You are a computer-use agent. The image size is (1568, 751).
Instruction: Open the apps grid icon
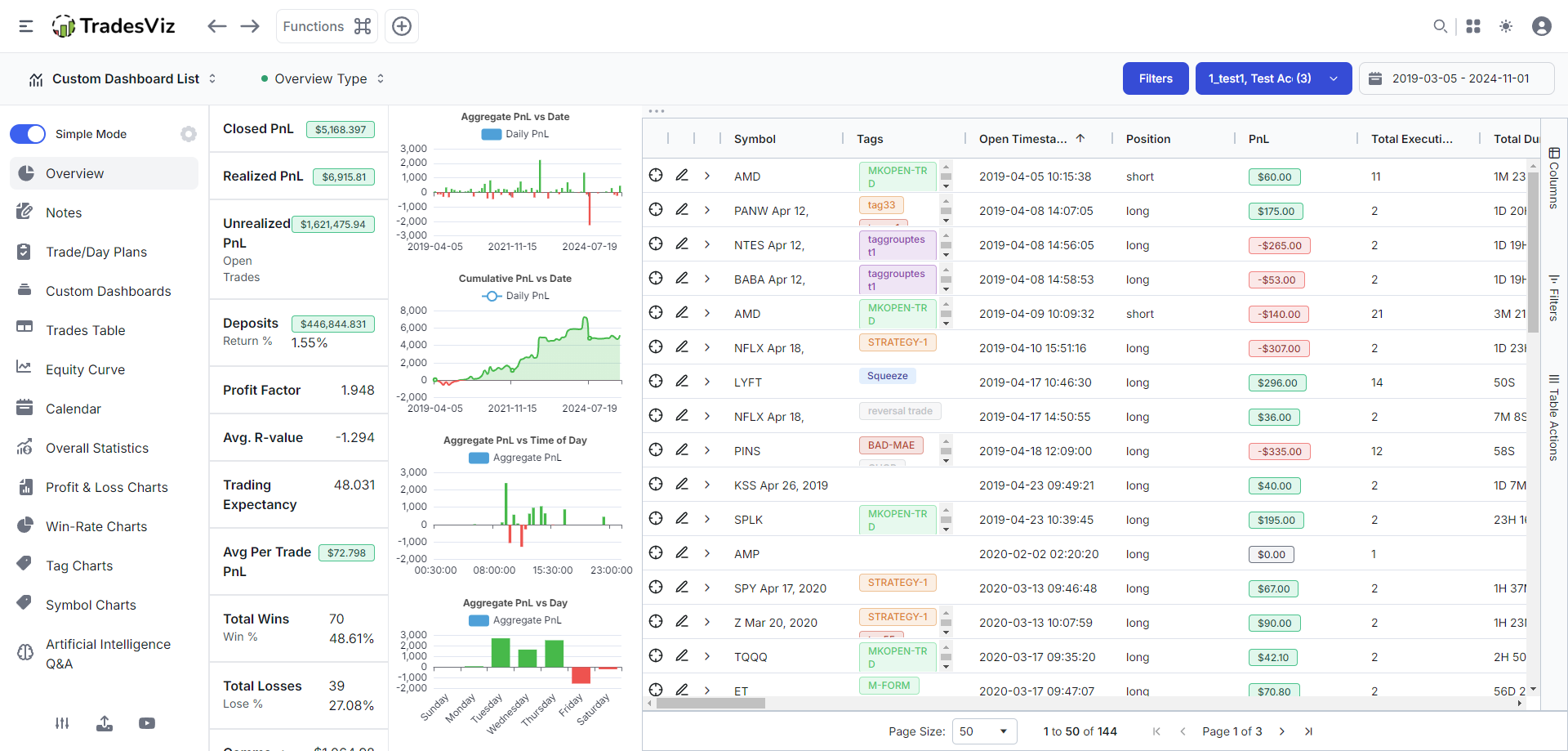pyautogui.click(x=1473, y=26)
